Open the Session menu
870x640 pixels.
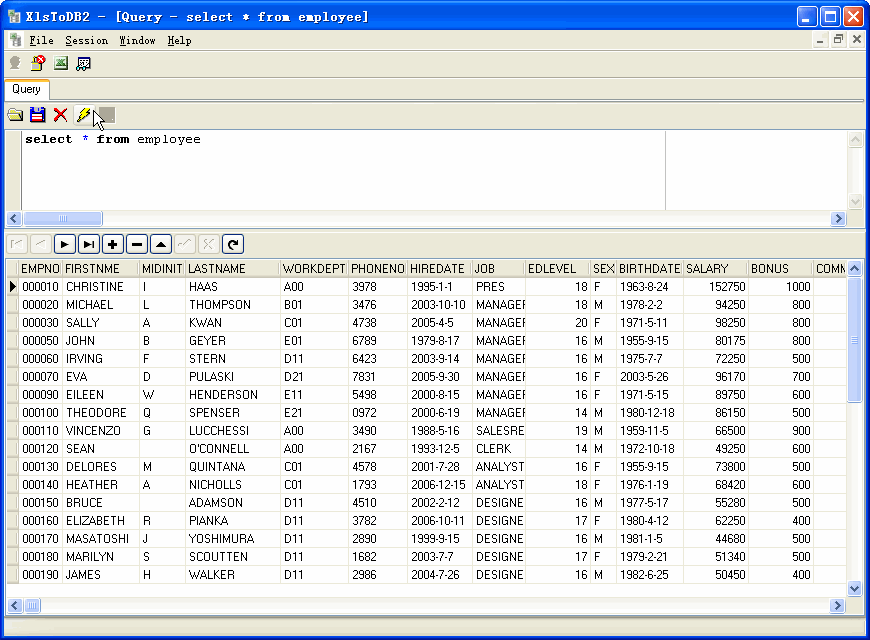coord(87,41)
